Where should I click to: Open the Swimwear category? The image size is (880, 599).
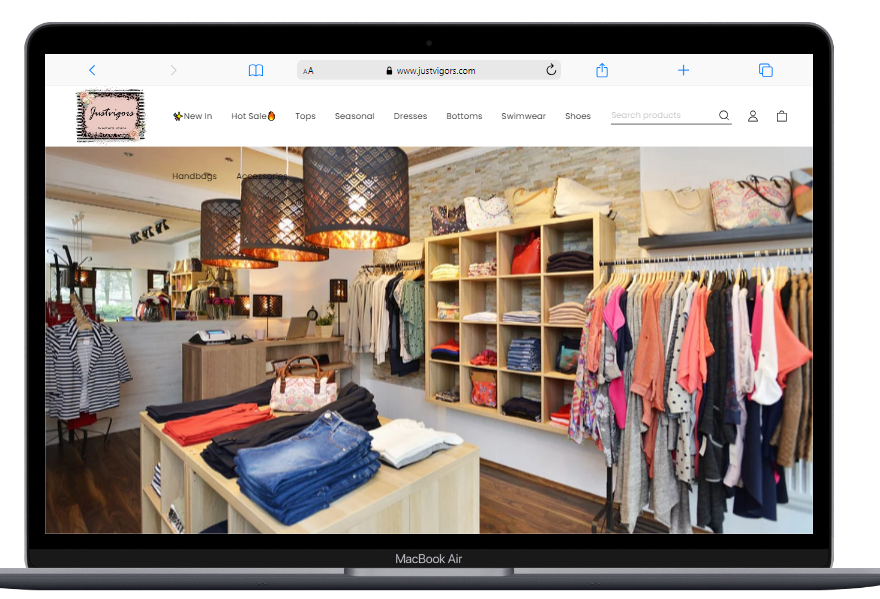(x=523, y=116)
